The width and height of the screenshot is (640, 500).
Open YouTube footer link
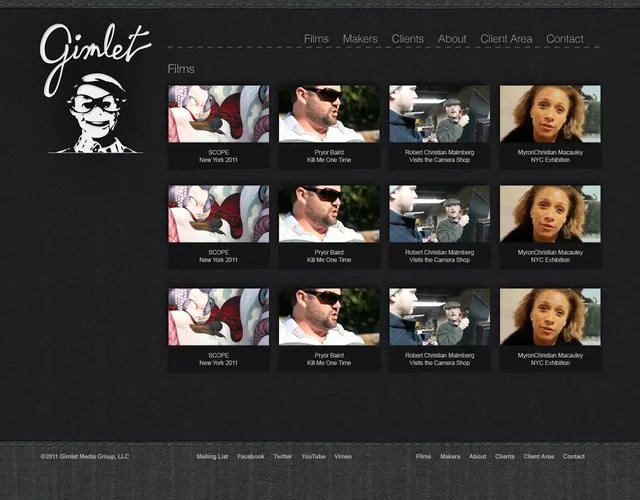tap(313, 456)
